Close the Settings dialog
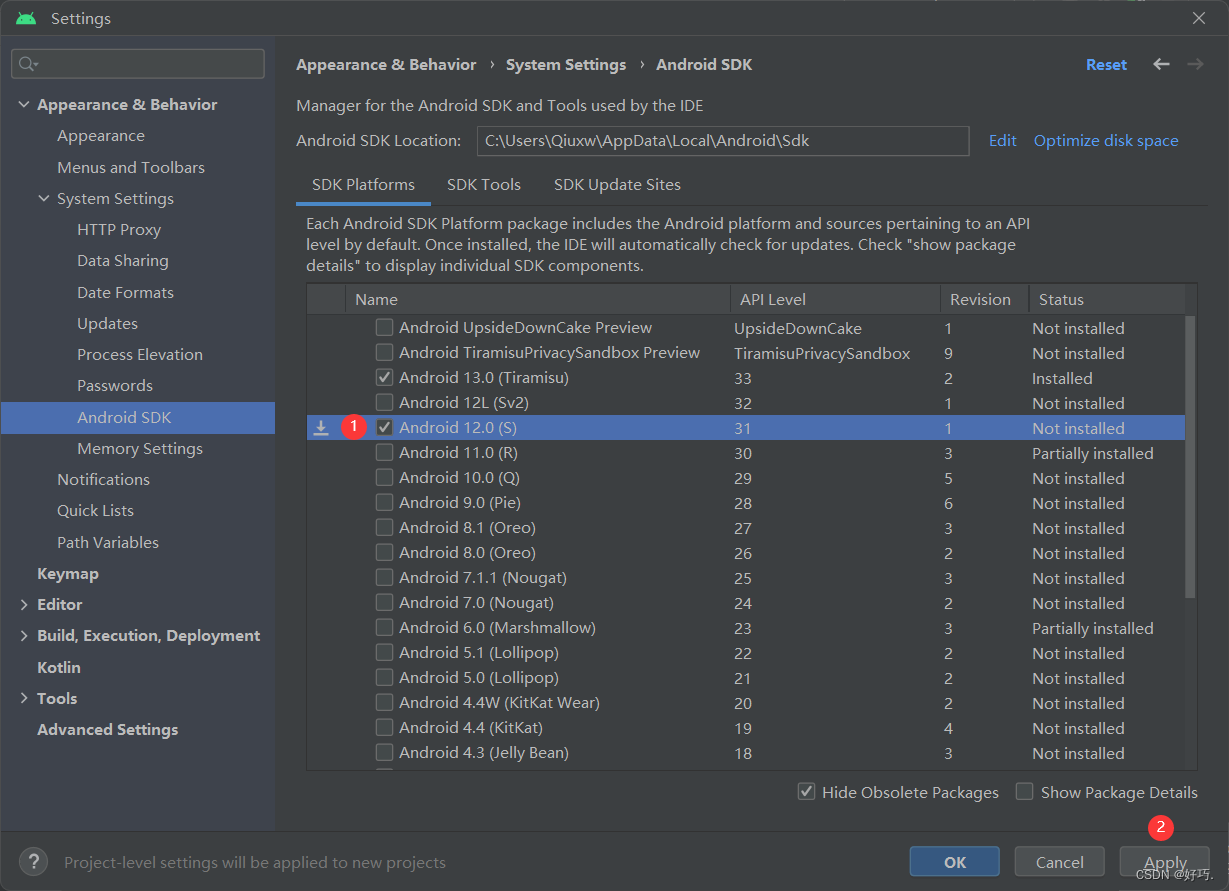 click(x=1199, y=18)
